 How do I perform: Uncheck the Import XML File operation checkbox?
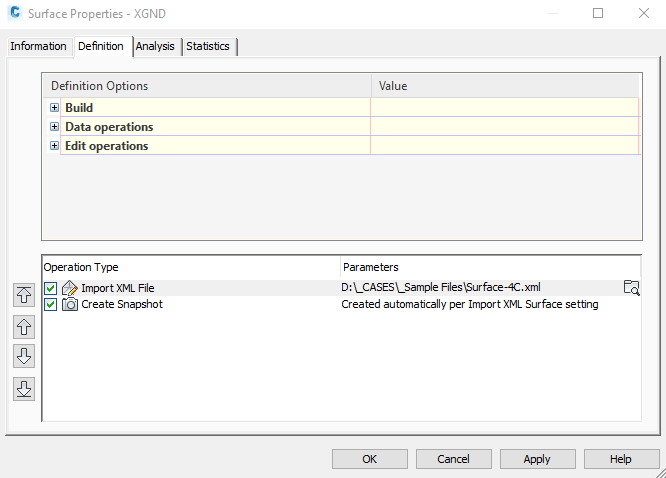(x=51, y=288)
